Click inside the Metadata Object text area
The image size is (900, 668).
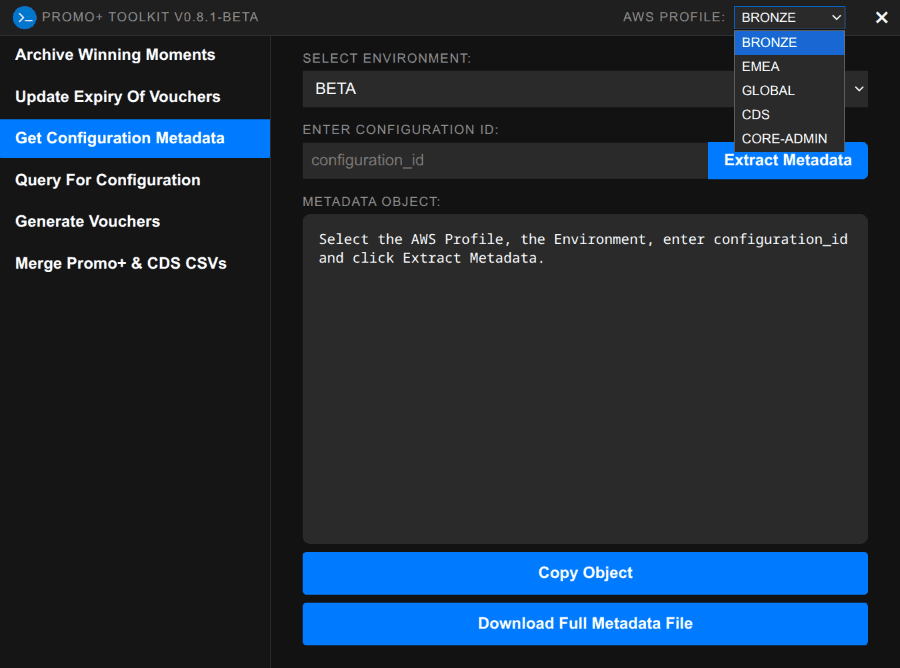(x=585, y=380)
